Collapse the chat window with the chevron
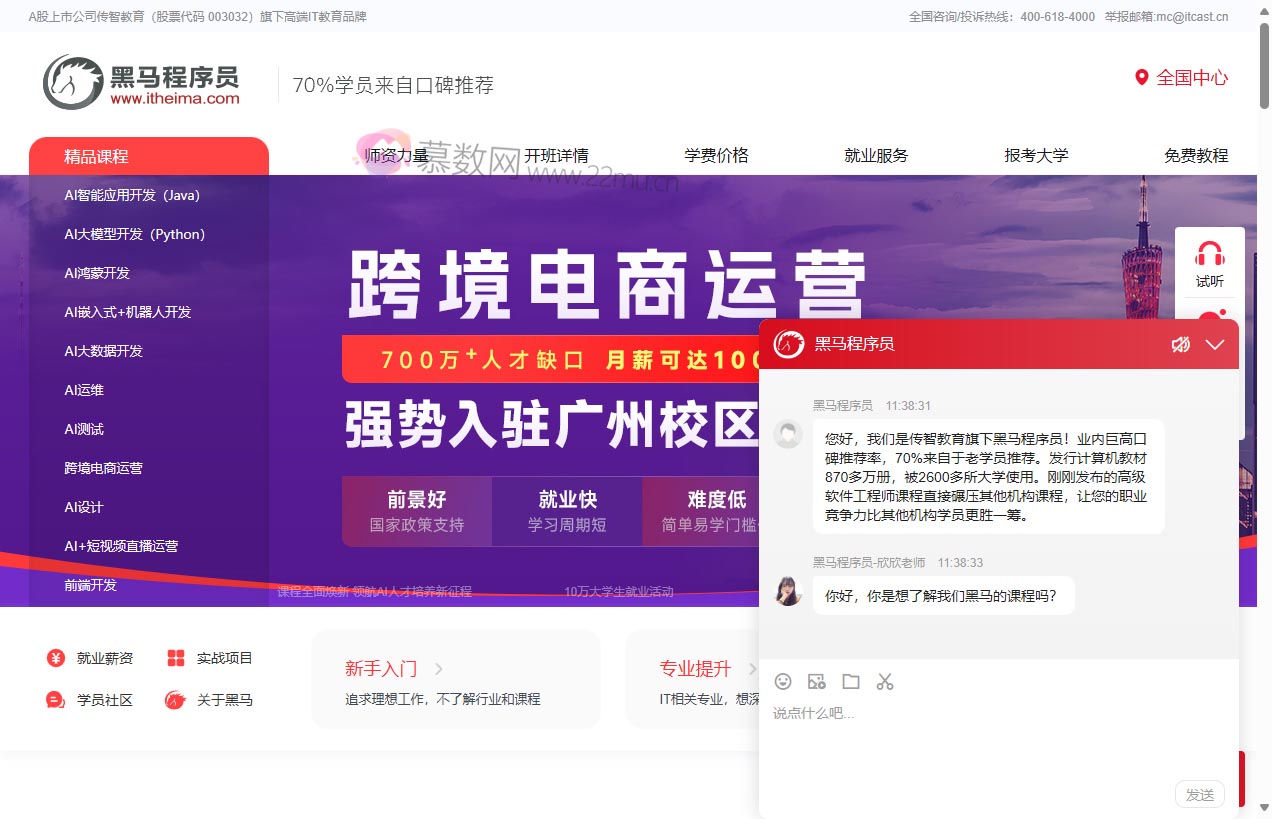1272x819 pixels. point(1215,344)
